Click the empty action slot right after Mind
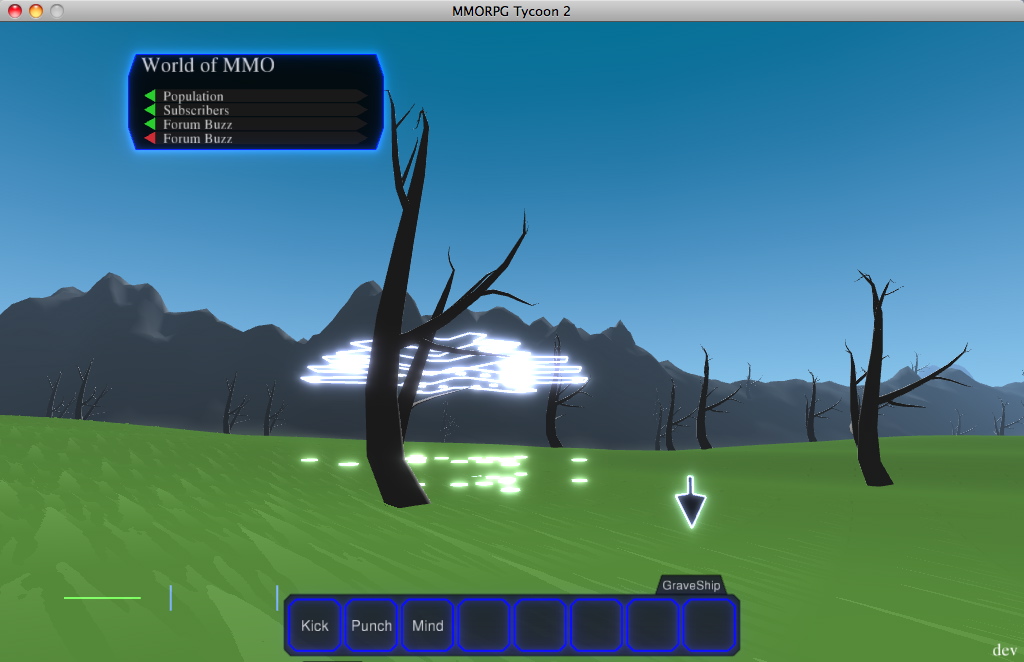The height and width of the screenshot is (662, 1024). [x=484, y=625]
